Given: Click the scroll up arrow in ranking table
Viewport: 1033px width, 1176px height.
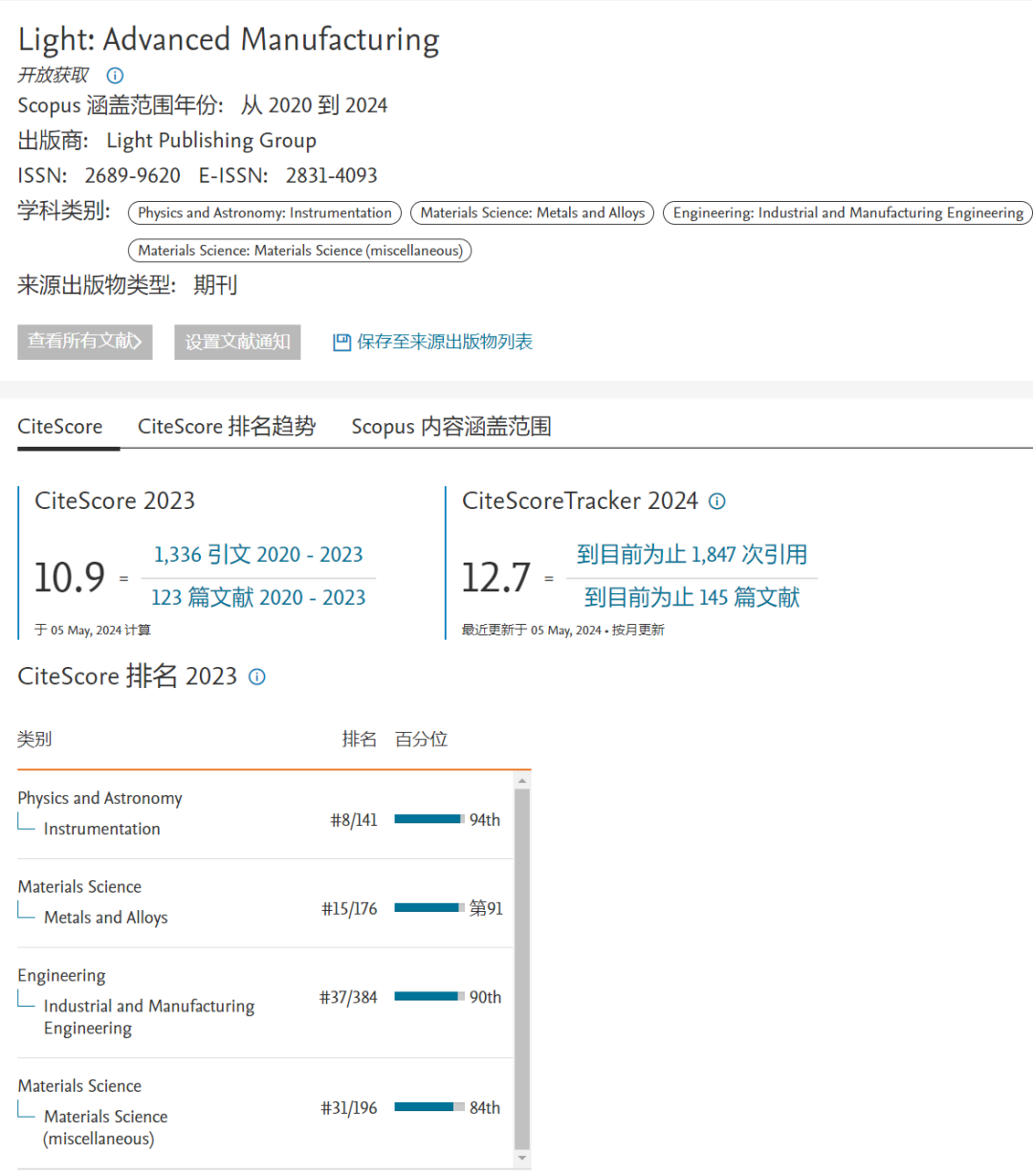Looking at the screenshot, I should pyautogui.click(x=522, y=781).
